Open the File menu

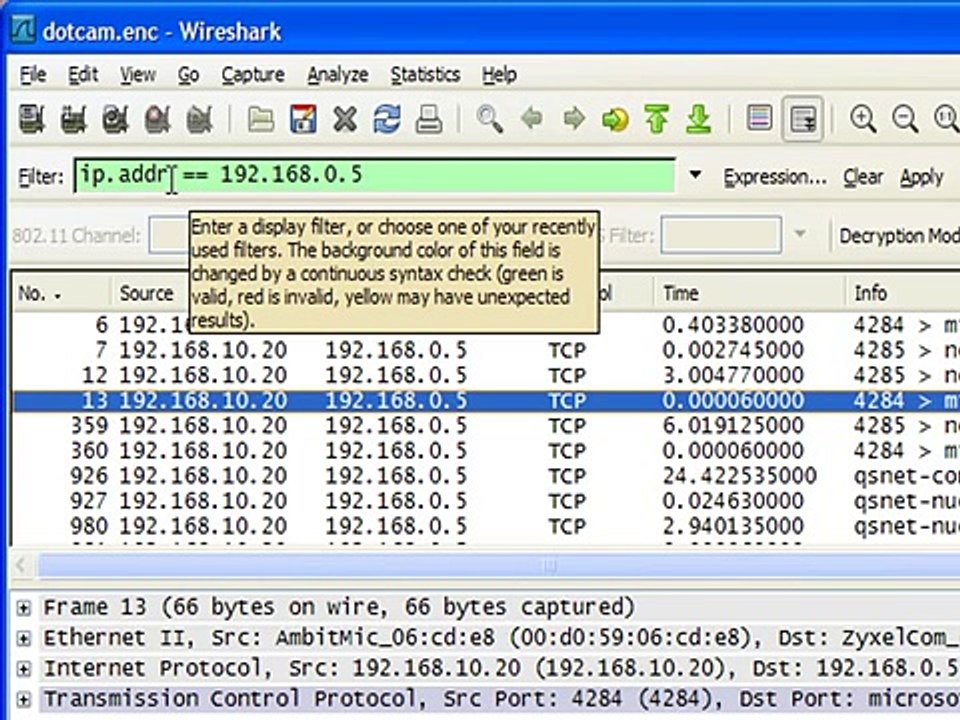point(32,75)
